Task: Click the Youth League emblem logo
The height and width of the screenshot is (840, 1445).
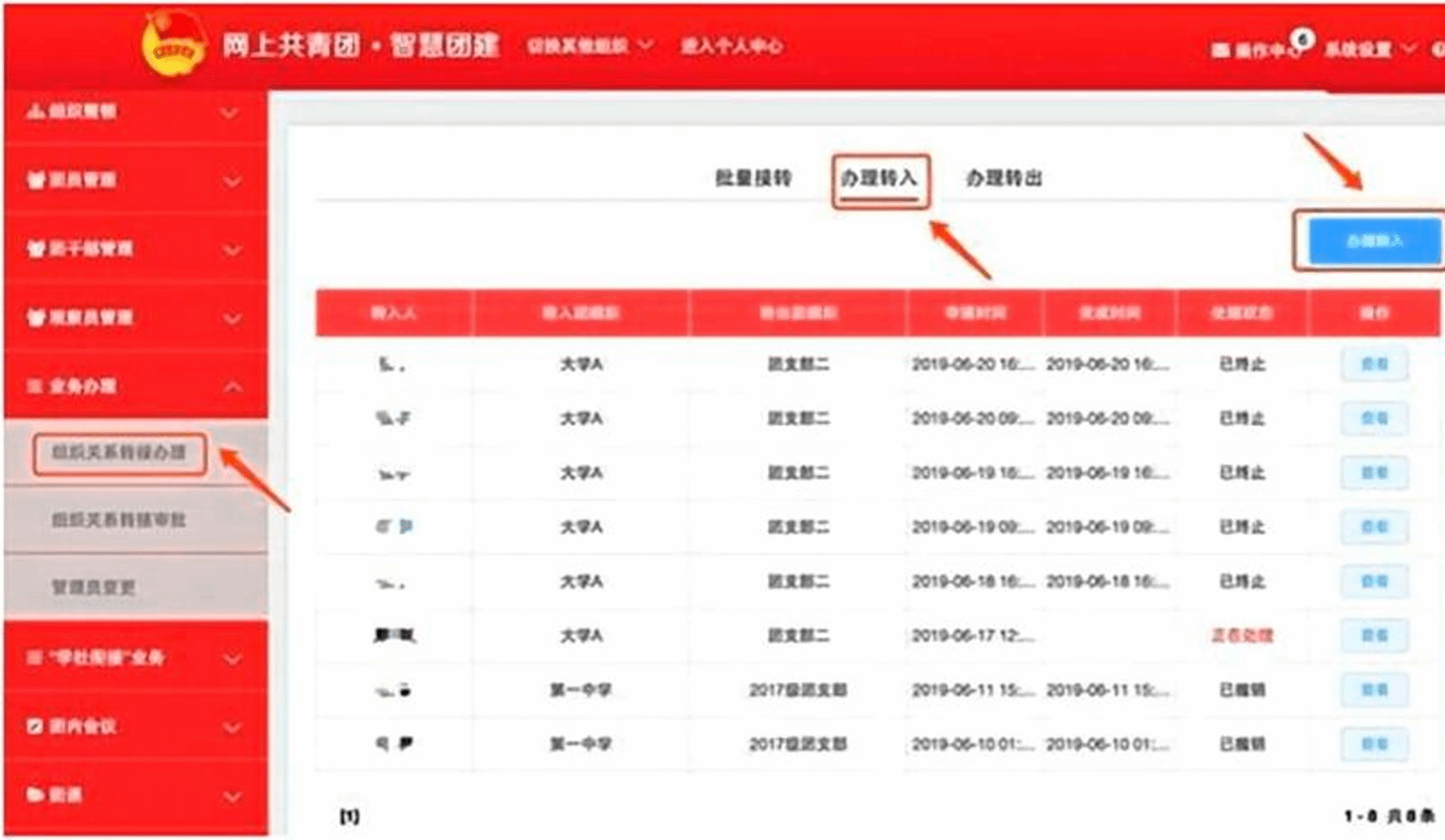Action: pyautogui.click(x=173, y=45)
